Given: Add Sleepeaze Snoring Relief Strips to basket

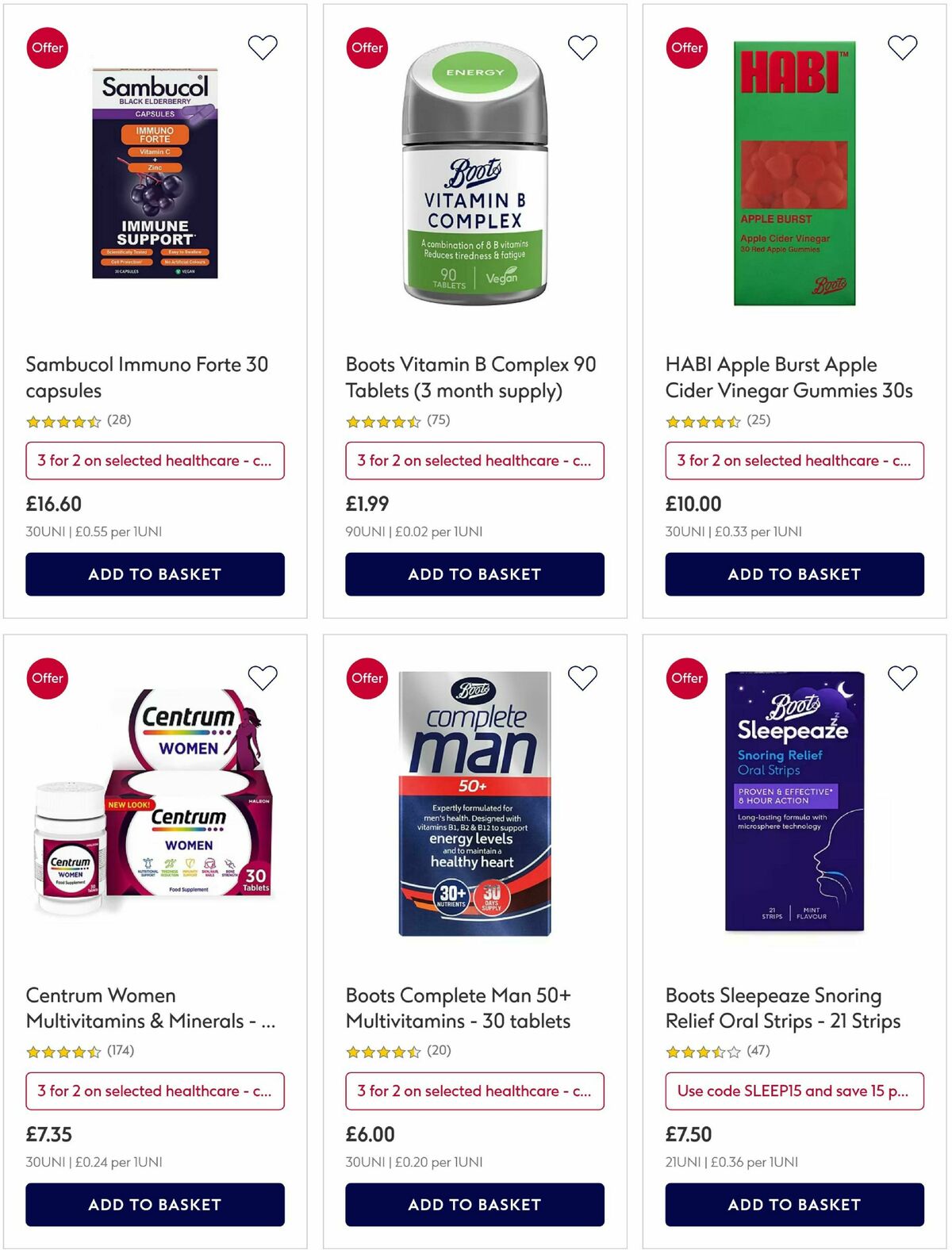Looking at the screenshot, I should point(794,1205).
